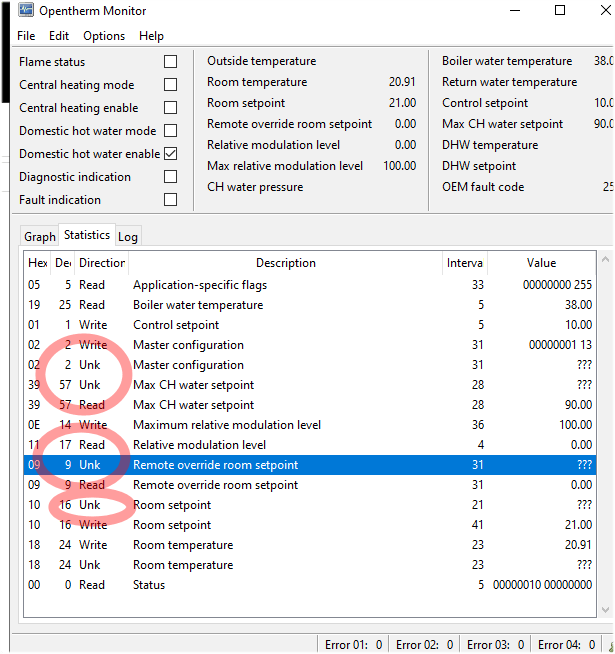This screenshot has width=615, height=654.
Task: Click the DHW setpoint label
Action: tap(479, 166)
